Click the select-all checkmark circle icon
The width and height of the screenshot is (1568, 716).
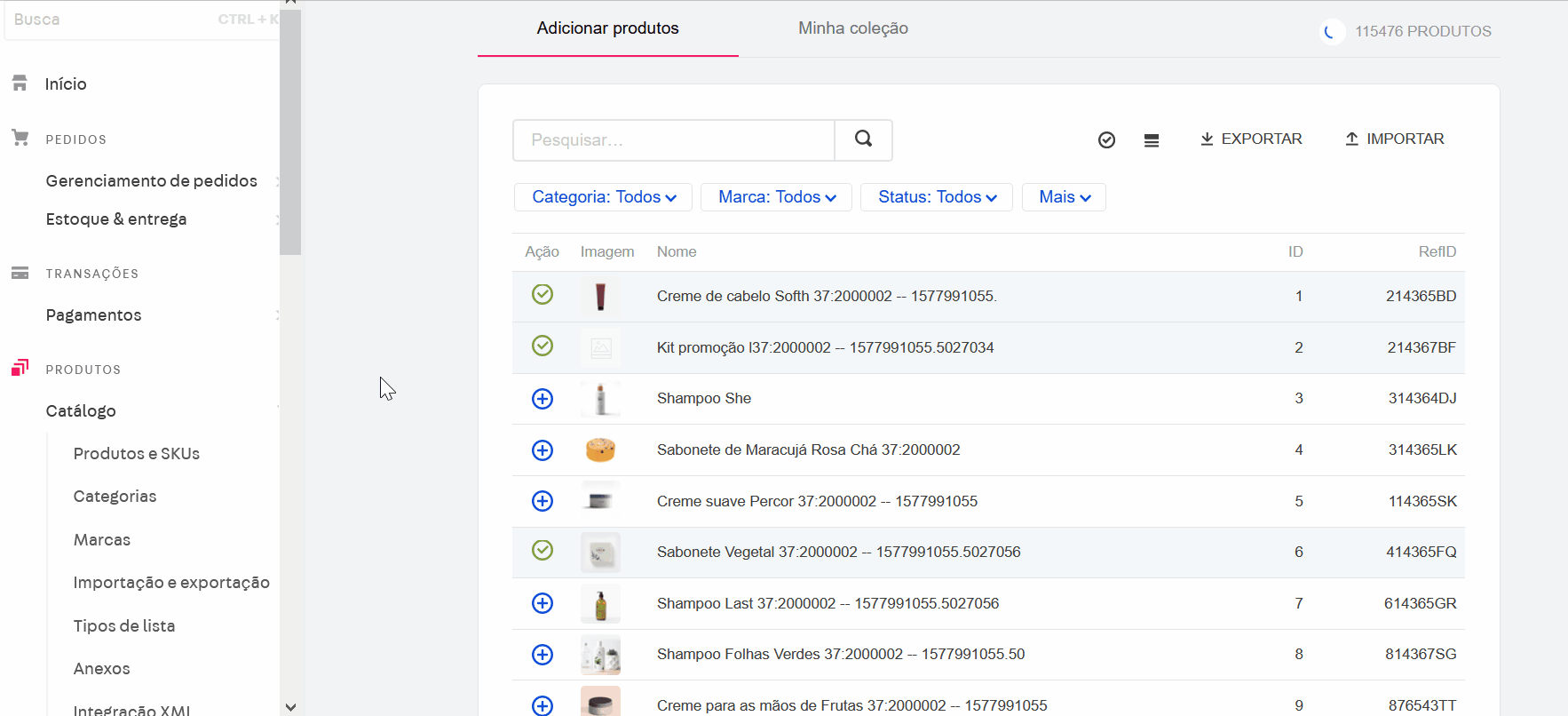(1106, 140)
